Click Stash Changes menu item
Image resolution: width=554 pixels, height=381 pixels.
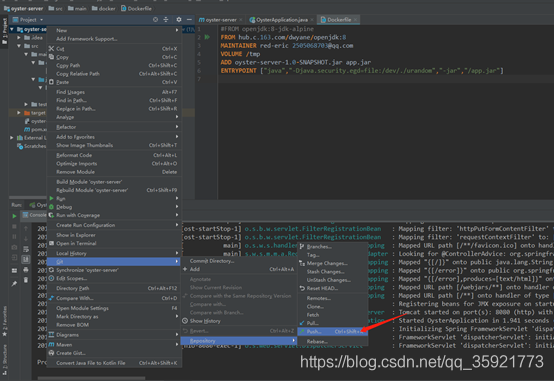(x=333, y=271)
